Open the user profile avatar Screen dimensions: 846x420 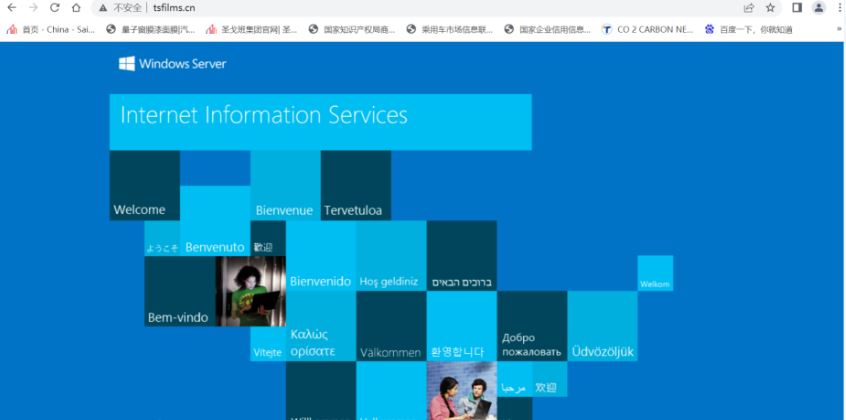(818, 8)
